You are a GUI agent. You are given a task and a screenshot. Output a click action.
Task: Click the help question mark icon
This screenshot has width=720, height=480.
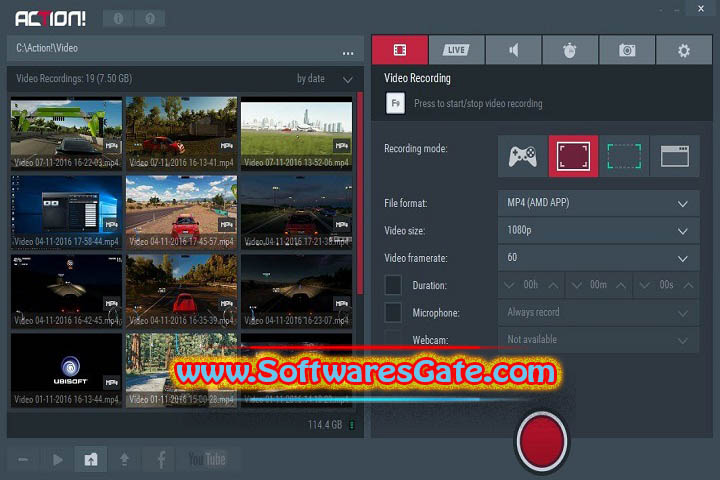150,18
